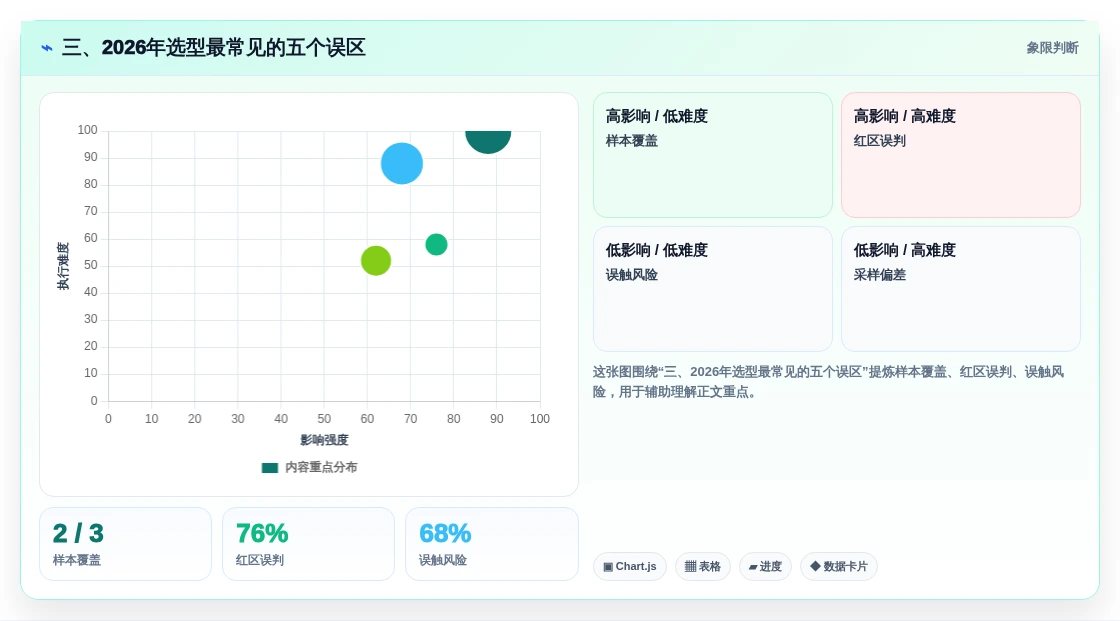Click the 样本覆盖 text in the first quadrant card
Screen dimensions: 1120x621
[x=631, y=141]
